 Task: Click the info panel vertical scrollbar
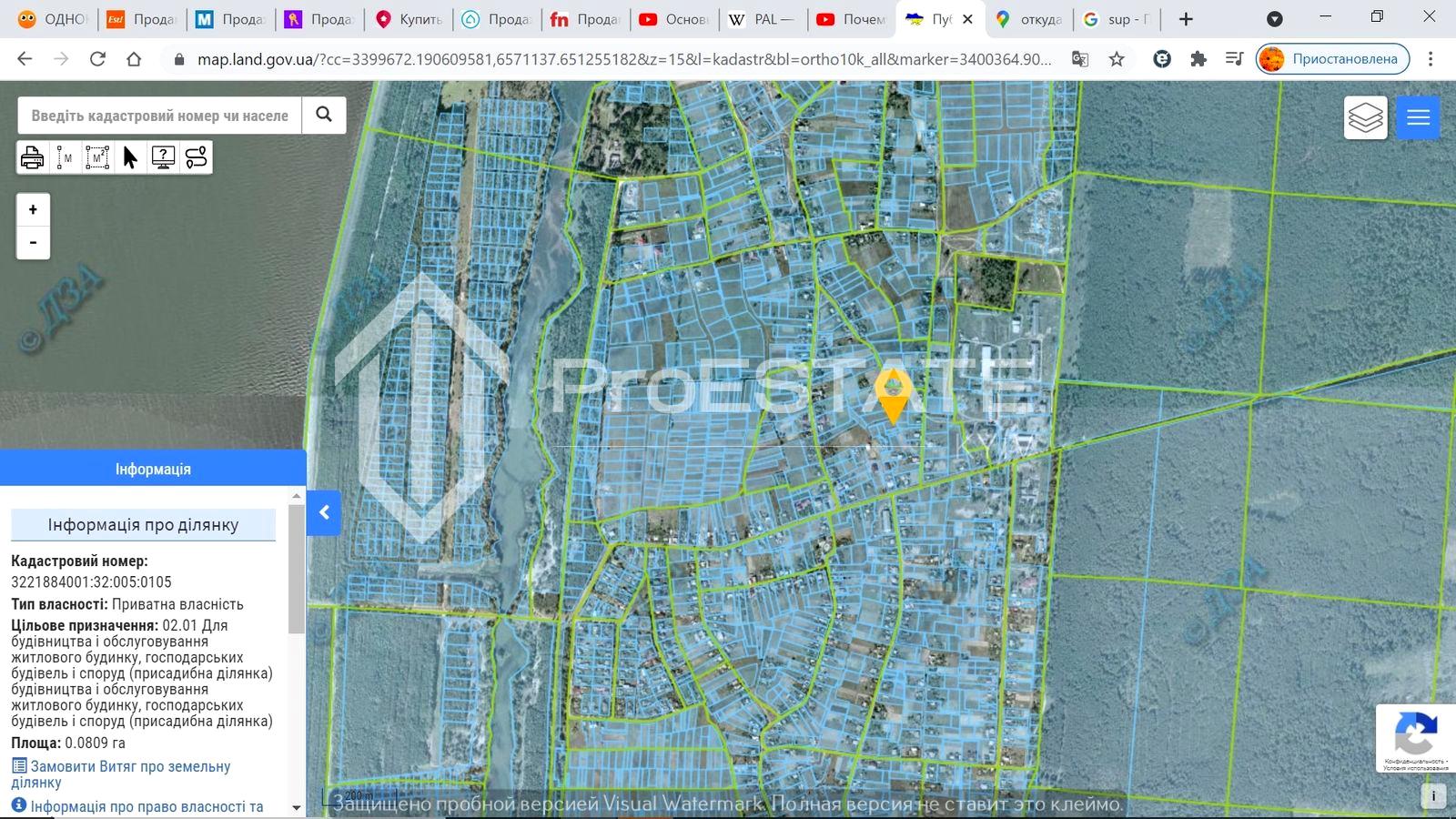point(296,569)
